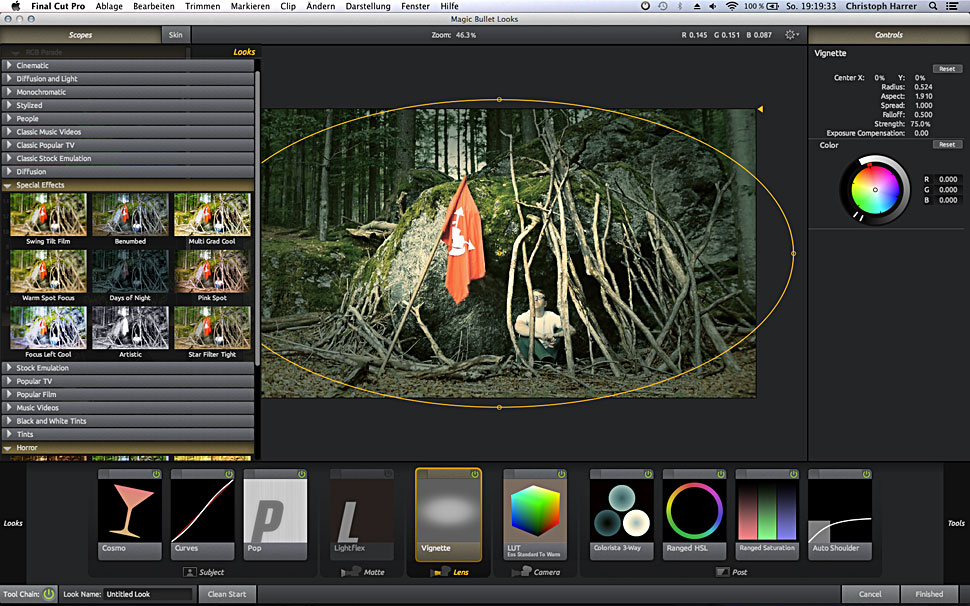Toggle power on the Cosmo tool
The height and width of the screenshot is (606, 970).
click(x=156, y=474)
